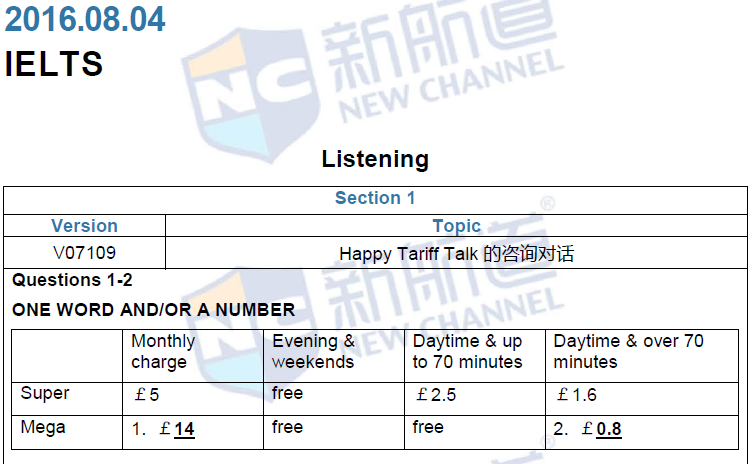Select the IELTS title text
This screenshot has height=464, width=752.
pyautogui.click(x=54, y=63)
